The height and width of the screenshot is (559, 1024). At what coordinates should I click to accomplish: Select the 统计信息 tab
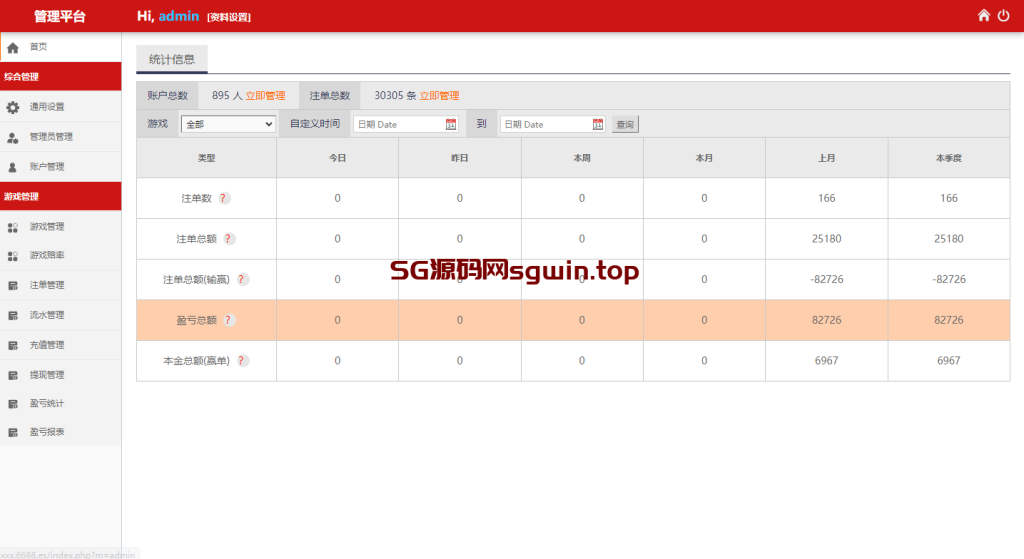172,59
